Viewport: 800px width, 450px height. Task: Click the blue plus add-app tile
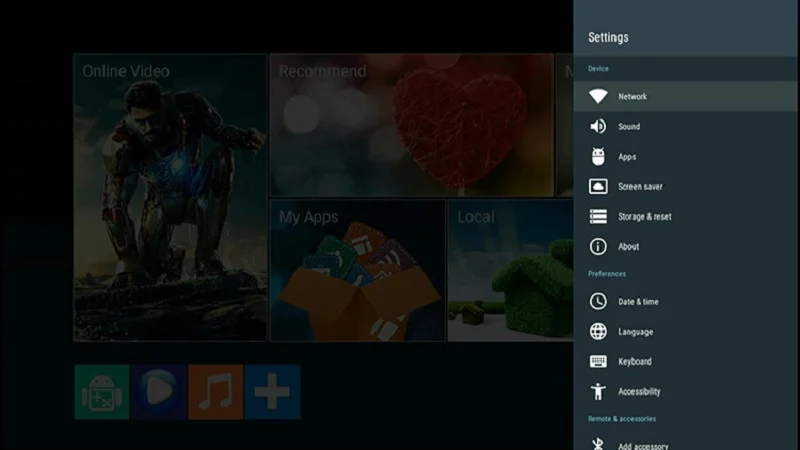(272, 392)
